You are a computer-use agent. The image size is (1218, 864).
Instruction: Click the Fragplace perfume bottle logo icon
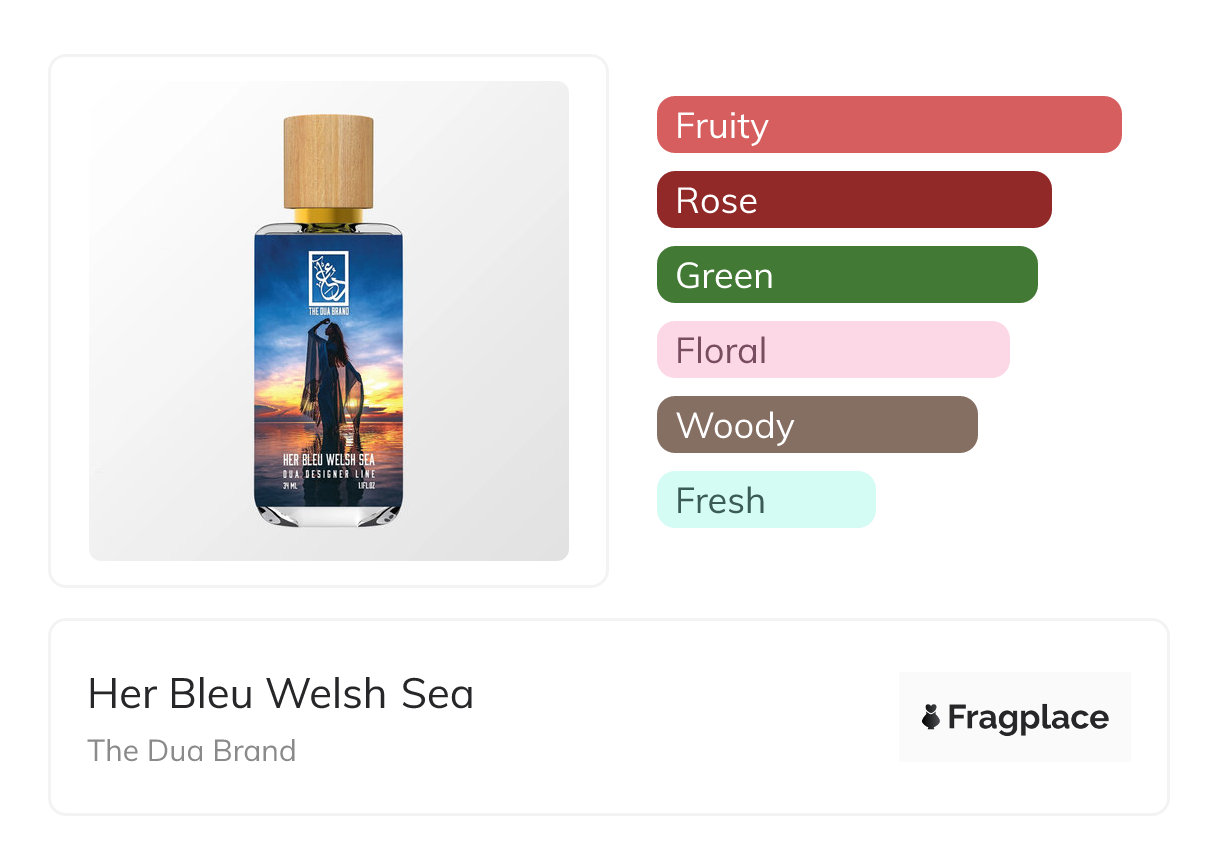click(931, 717)
